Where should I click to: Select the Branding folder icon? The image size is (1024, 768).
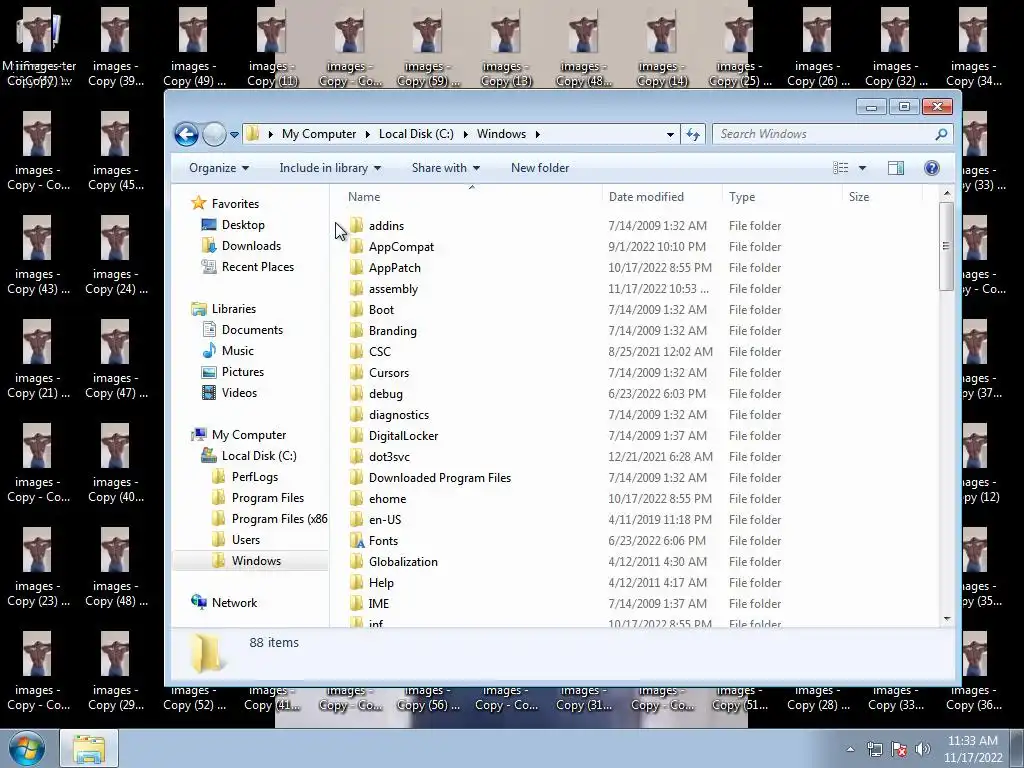(357, 330)
